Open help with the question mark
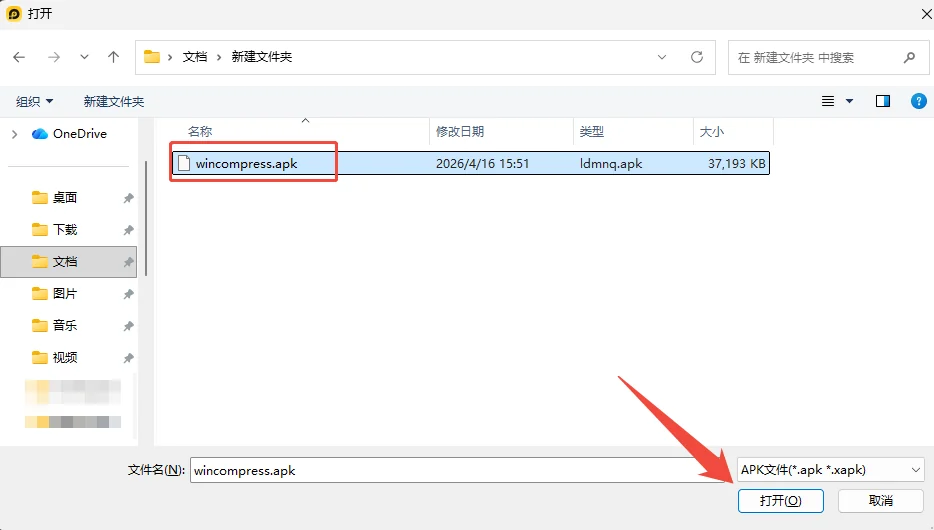Image resolution: width=934 pixels, height=530 pixels. point(919,101)
